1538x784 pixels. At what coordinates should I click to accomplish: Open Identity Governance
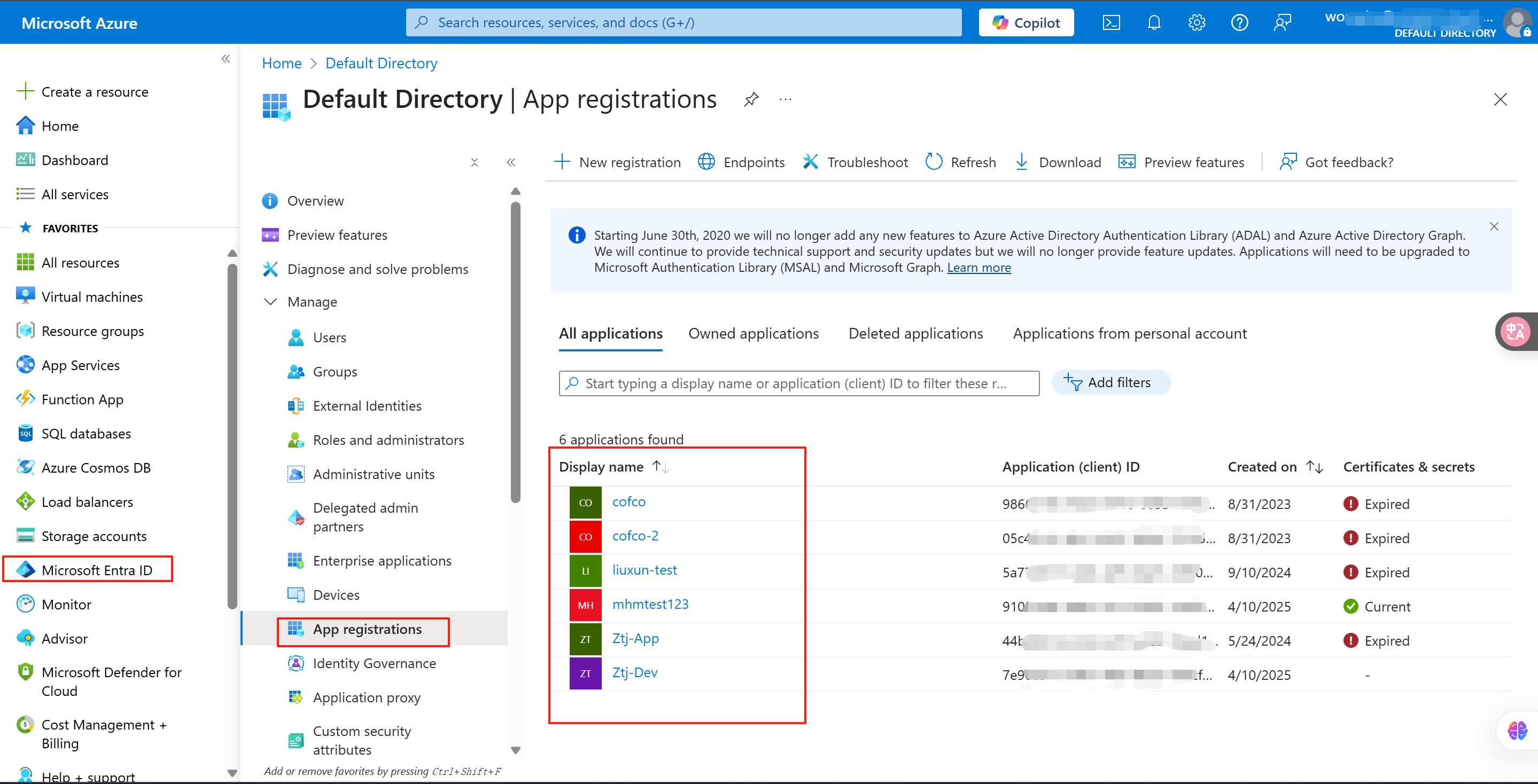click(361, 663)
